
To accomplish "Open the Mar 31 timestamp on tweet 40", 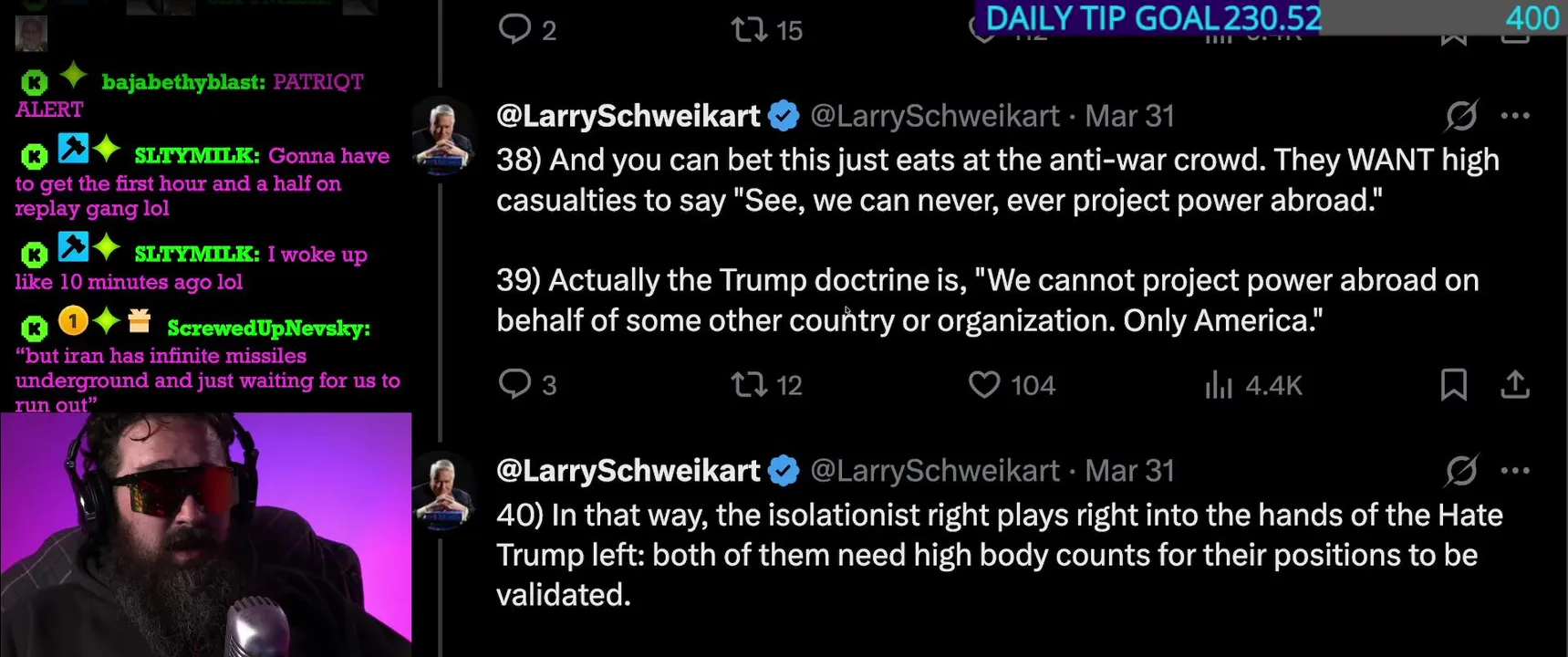I will (x=1129, y=471).
